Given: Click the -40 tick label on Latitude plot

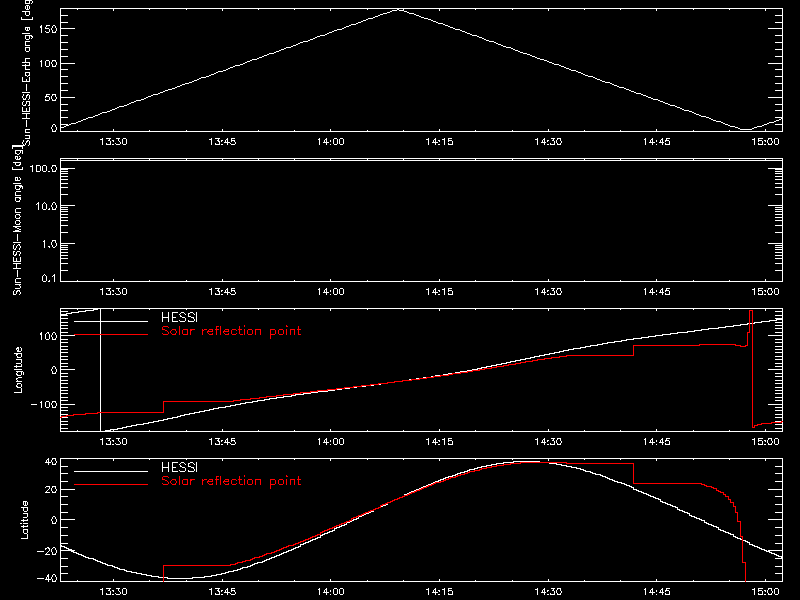Looking at the screenshot, I should click(47, 578).
